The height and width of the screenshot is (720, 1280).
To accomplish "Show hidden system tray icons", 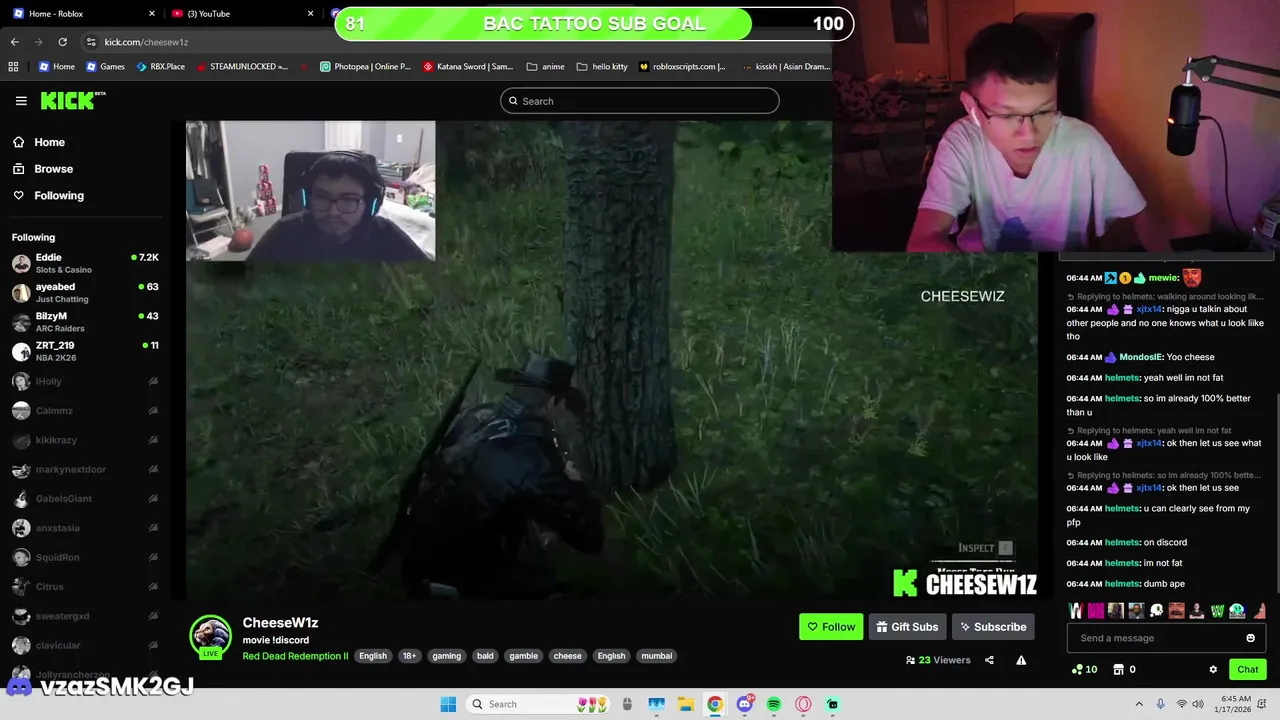I will point(1139,704).
